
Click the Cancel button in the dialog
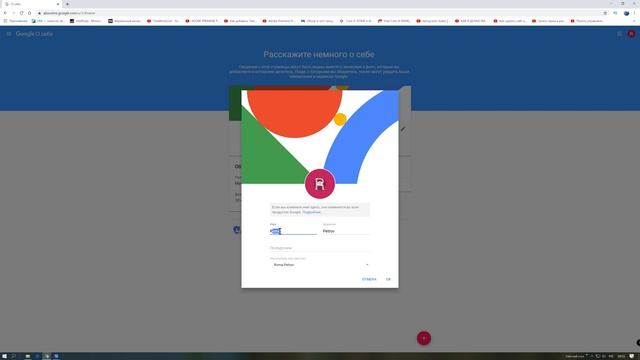(369, 279)
